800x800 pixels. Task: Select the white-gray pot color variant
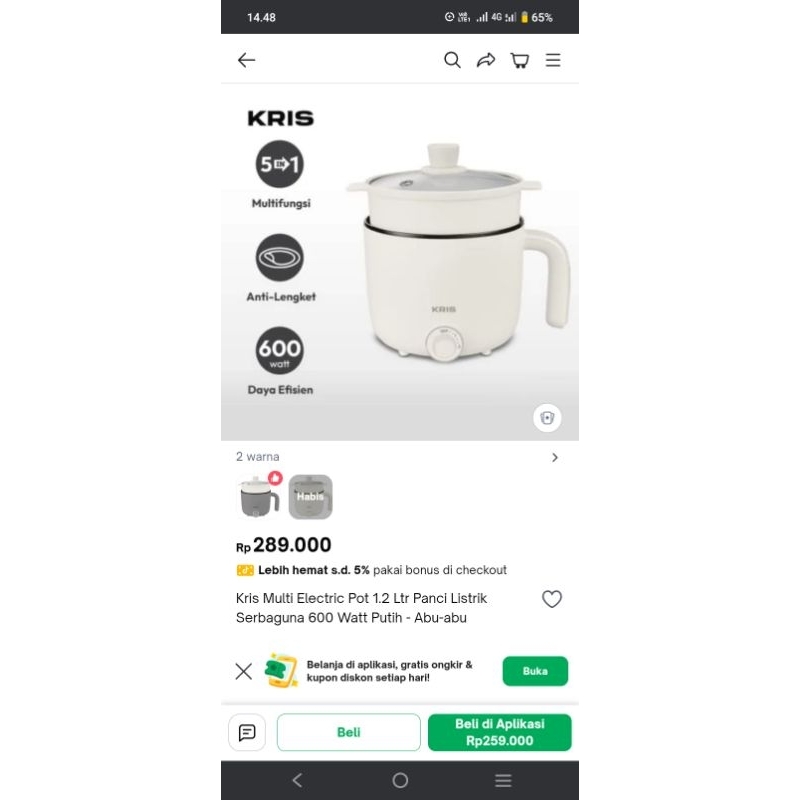(x=259, y=496)
